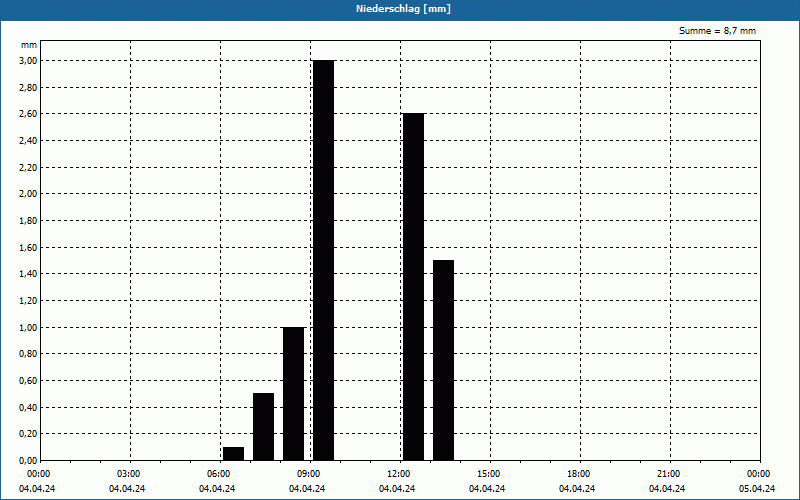800x500 pixels.
Task: Click the '0,20' y-axis label
Action: (28, 434)
